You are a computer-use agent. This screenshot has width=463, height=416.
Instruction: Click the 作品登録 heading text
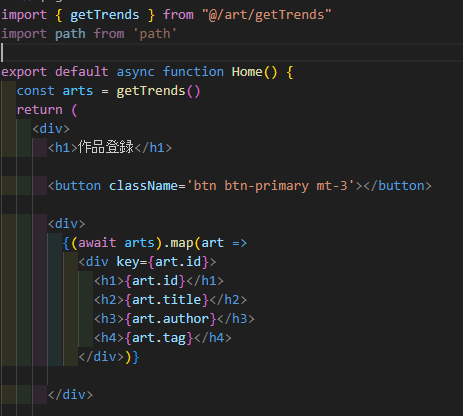click(x=106, y=147)
